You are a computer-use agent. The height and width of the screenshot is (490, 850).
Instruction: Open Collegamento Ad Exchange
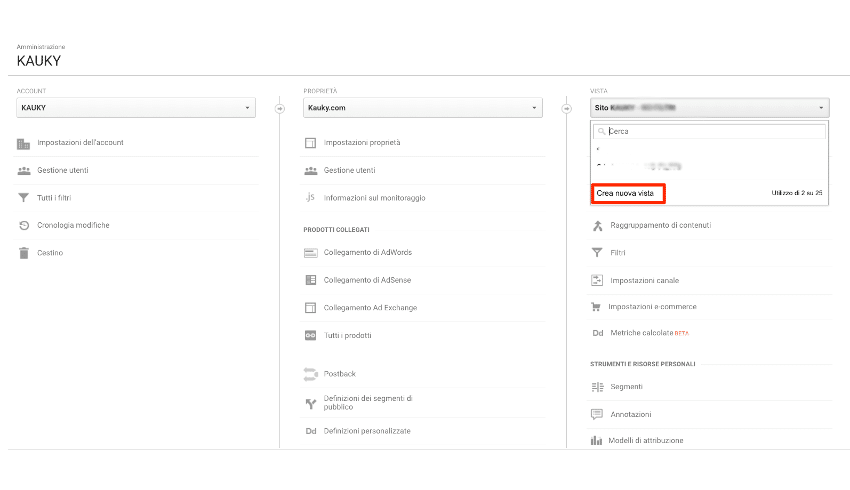pyautogui.click(x=370, y=308)
